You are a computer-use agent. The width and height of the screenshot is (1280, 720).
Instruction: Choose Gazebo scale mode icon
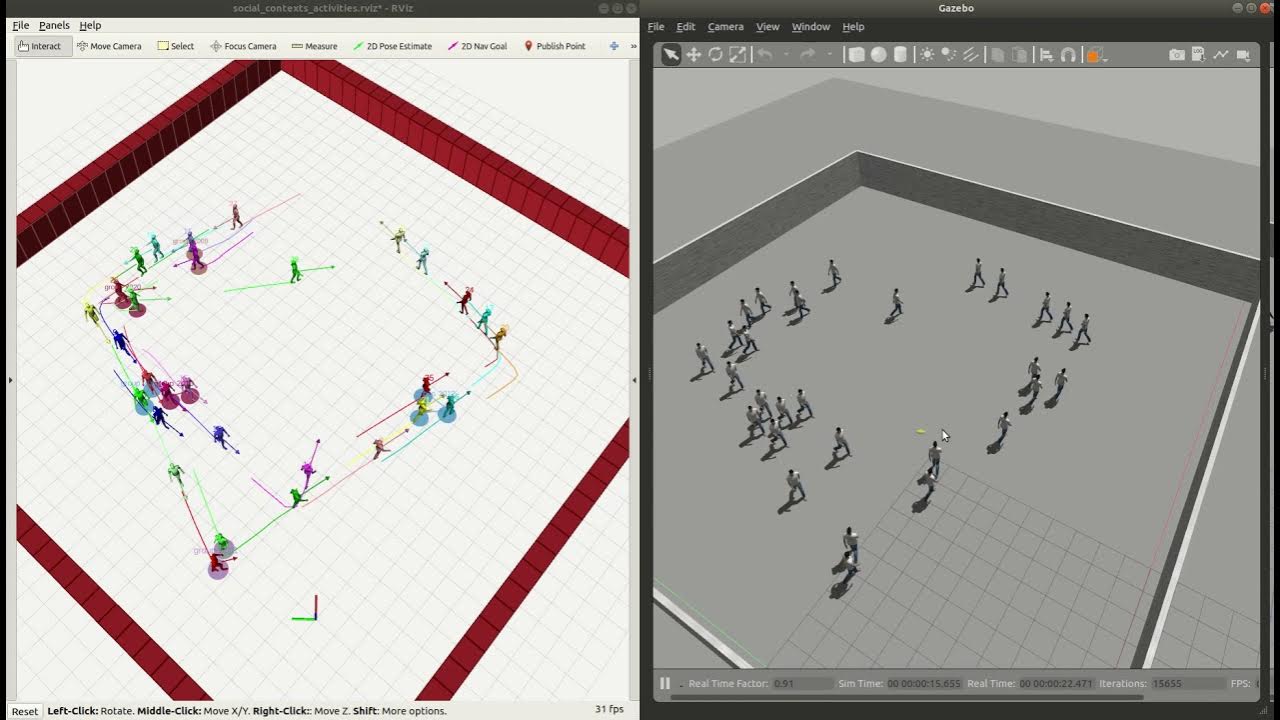(737, 55)
